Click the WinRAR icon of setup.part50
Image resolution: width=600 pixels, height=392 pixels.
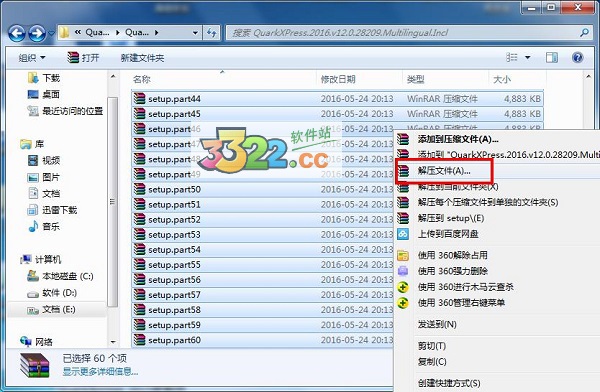[140, 189]
